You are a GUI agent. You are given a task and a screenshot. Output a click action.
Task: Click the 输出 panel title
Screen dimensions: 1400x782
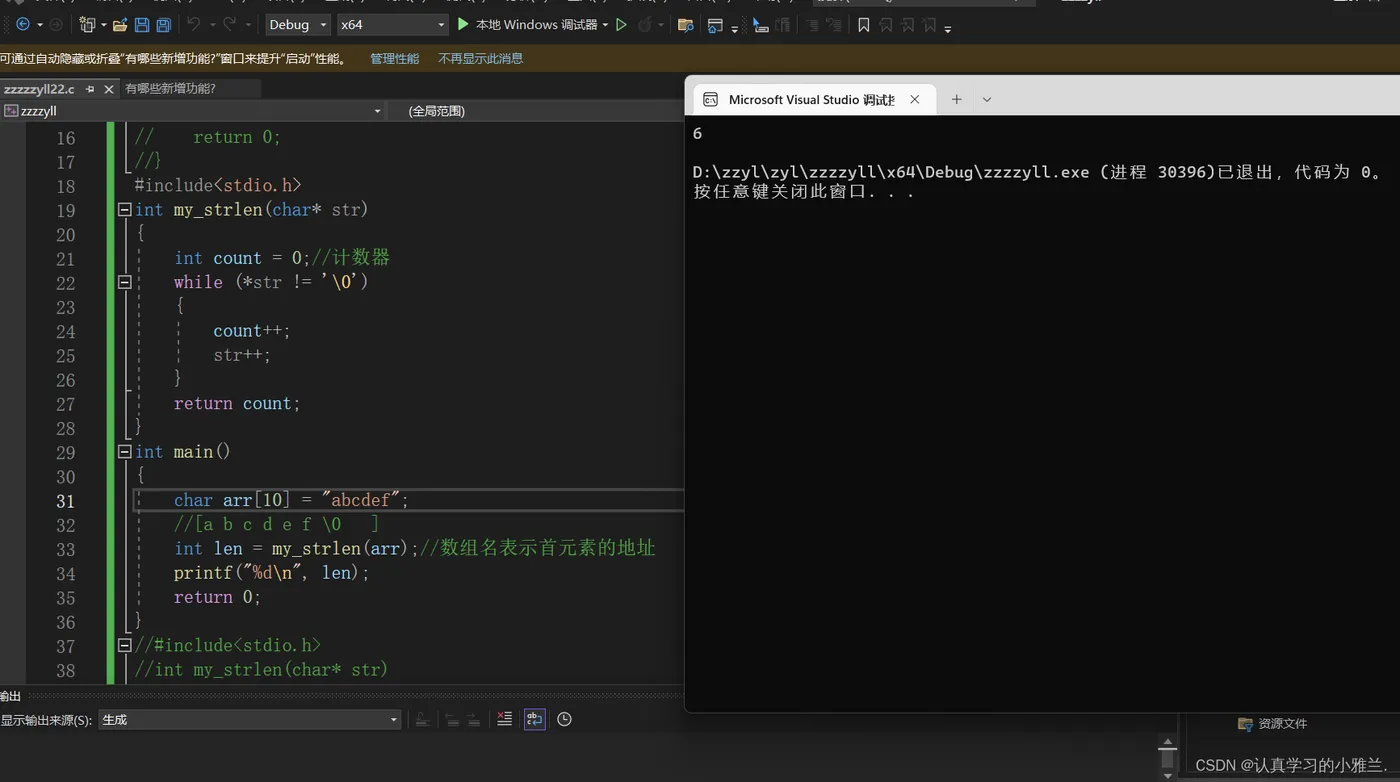tap(10, 696)
